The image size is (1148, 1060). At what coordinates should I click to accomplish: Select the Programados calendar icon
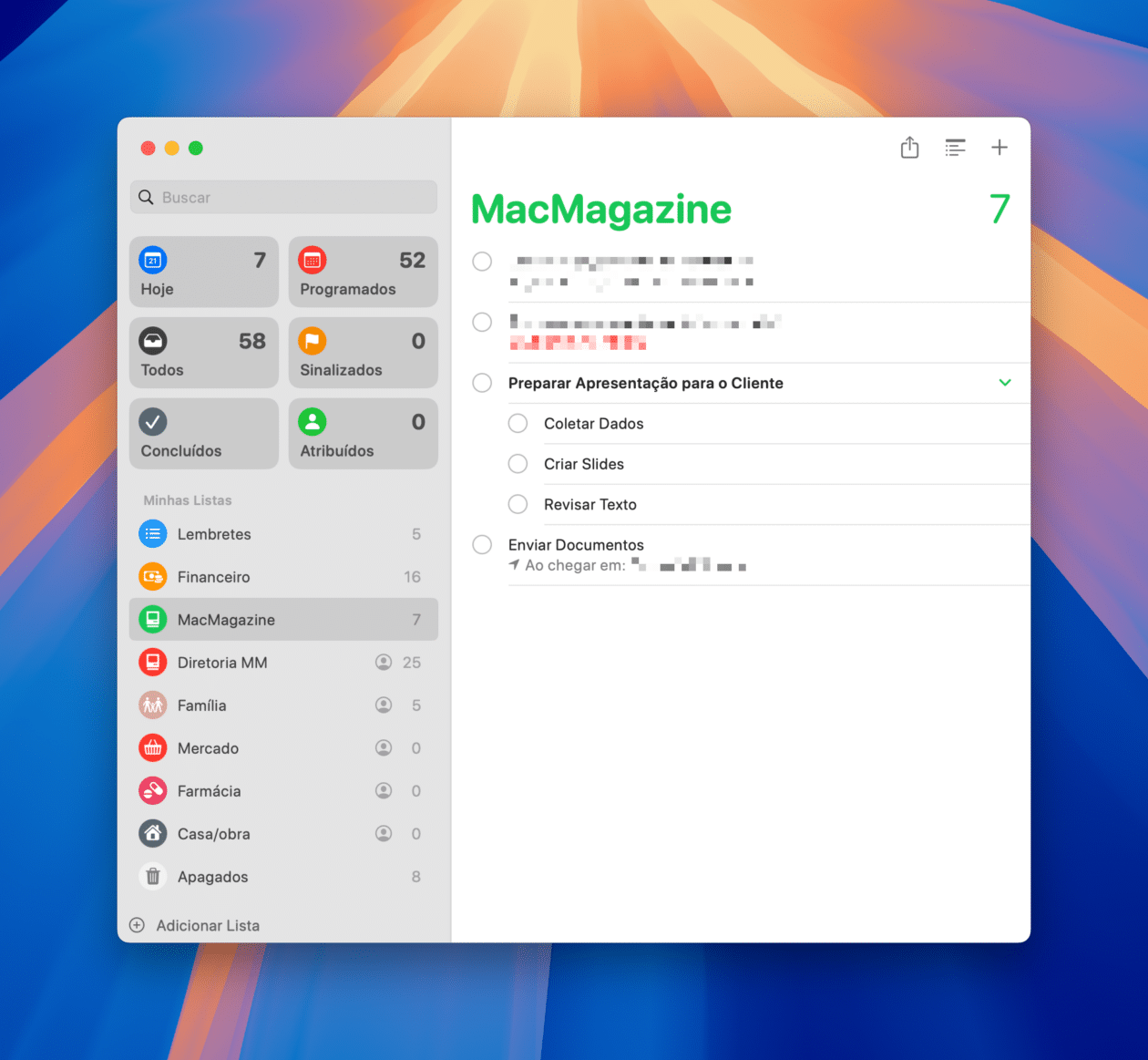pos(313,260)
